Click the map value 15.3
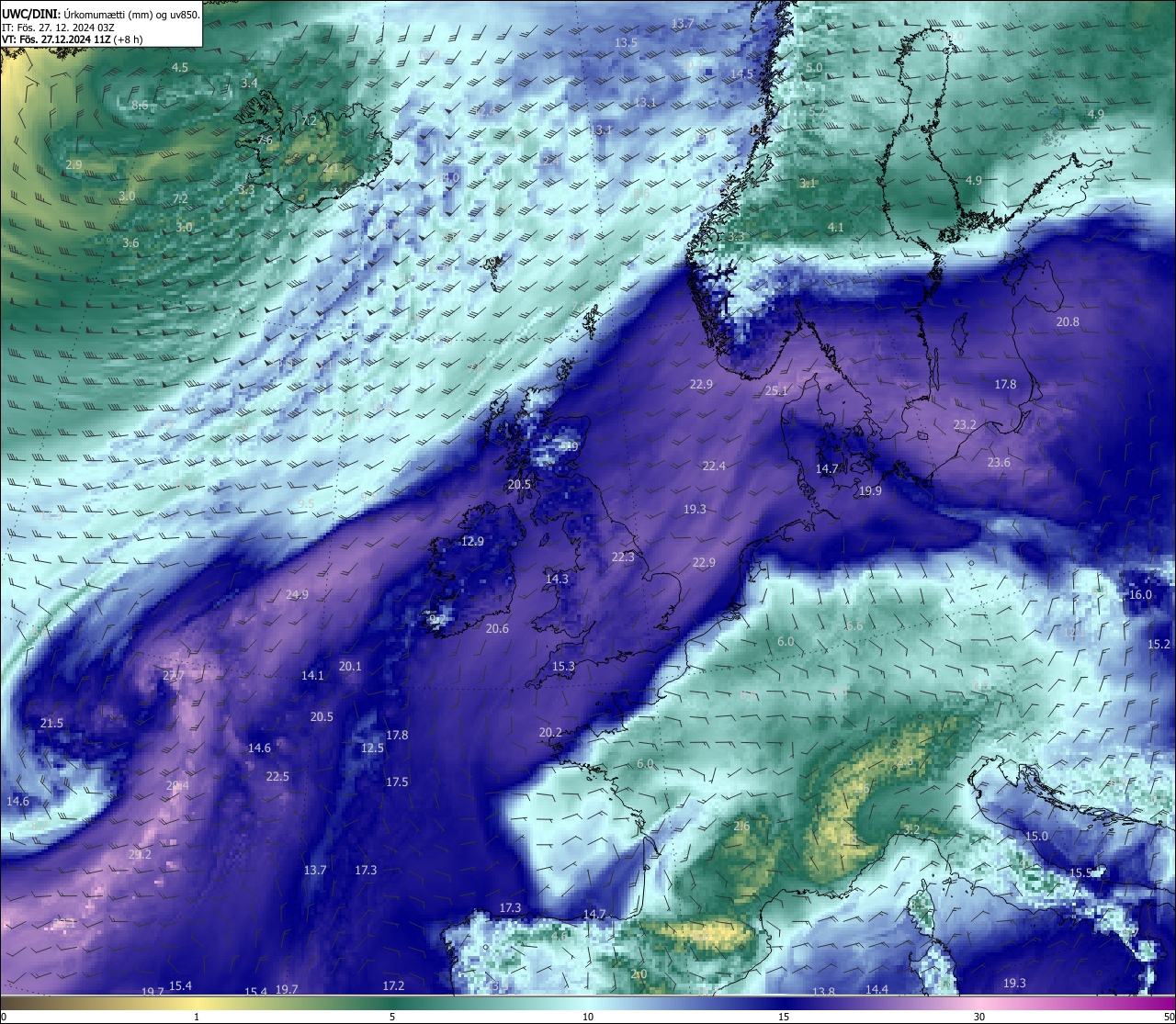Screen dimensions: 1176x1024 click(x=563, y=667)
